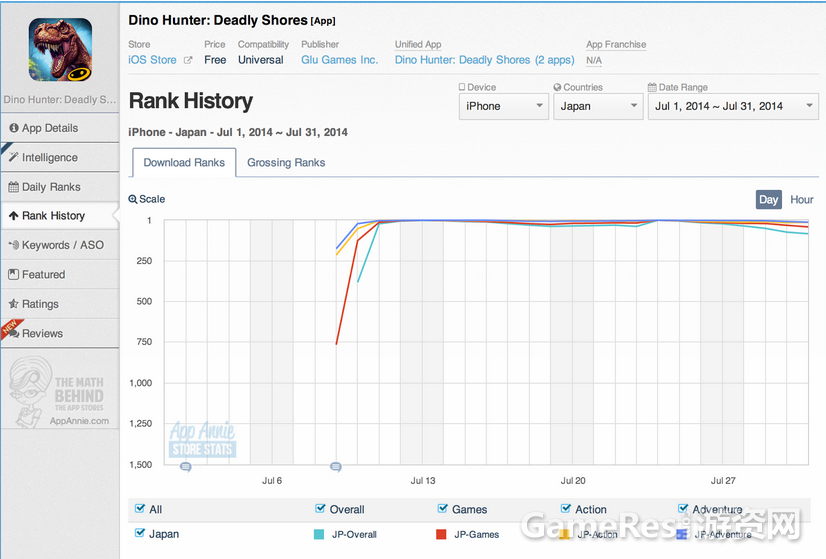
Task: Click the JP-Games red color swatch
Action: 441,534
